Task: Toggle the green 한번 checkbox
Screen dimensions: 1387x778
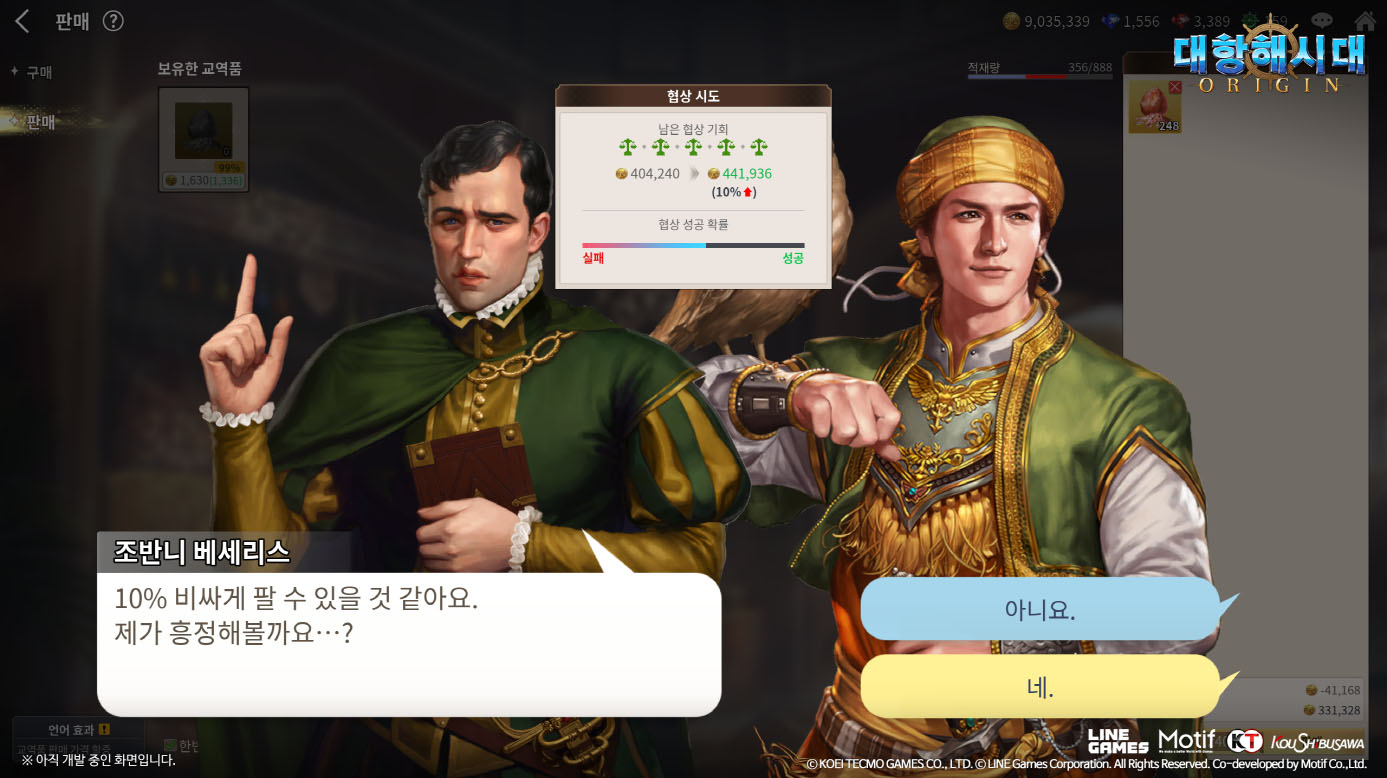Action: click(169, 745)
